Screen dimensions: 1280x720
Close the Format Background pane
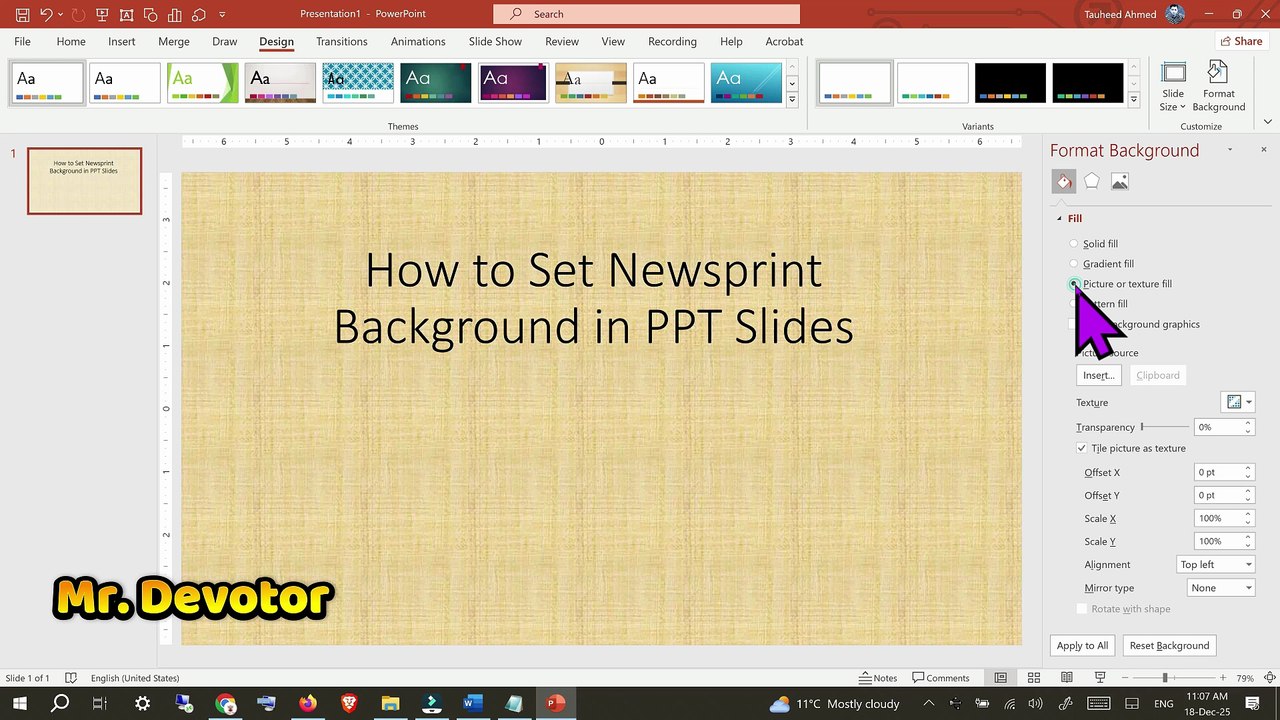click(1263, 150)
